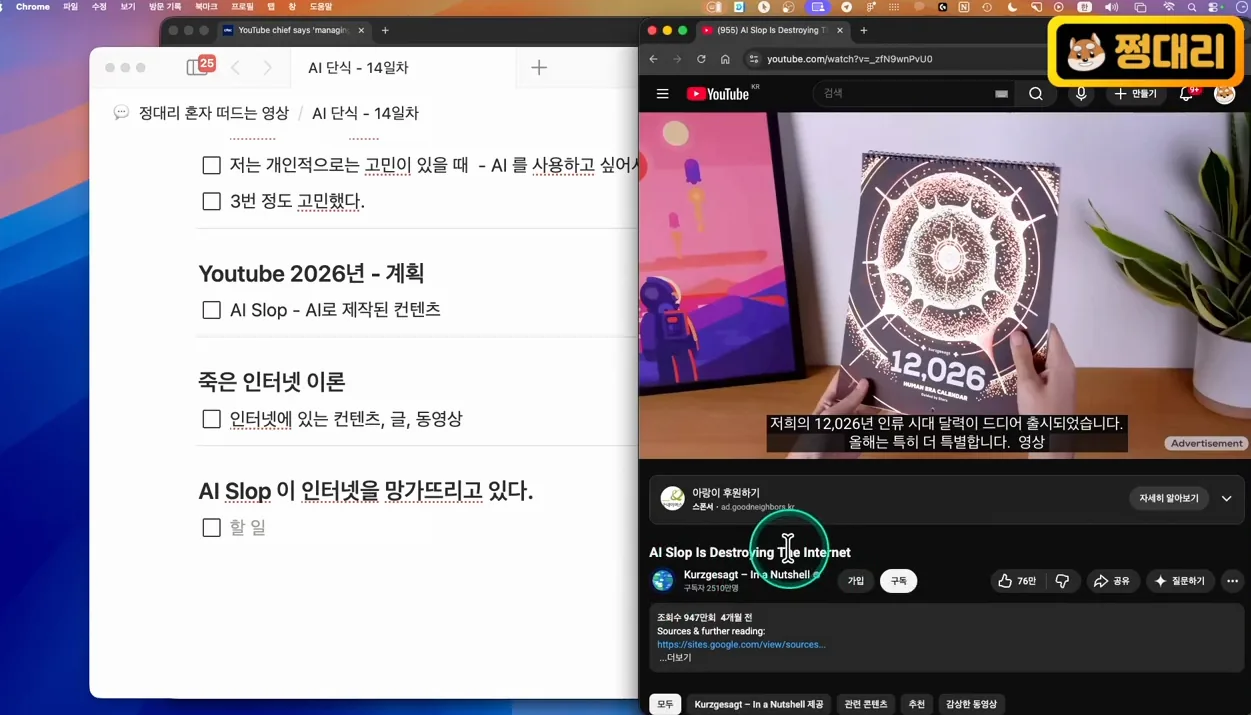Screen dimensions: 1251x715
Task: Click the YouTube search magnifier button
Action: (x=1036, y=94)
